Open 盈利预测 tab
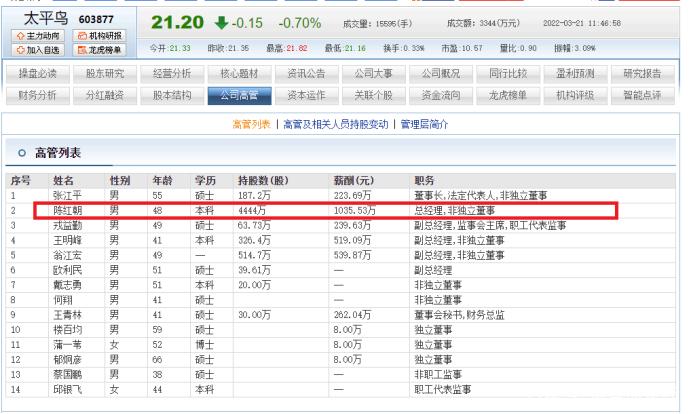The height and width of the screenshot is (414, 691). [576, 74]
